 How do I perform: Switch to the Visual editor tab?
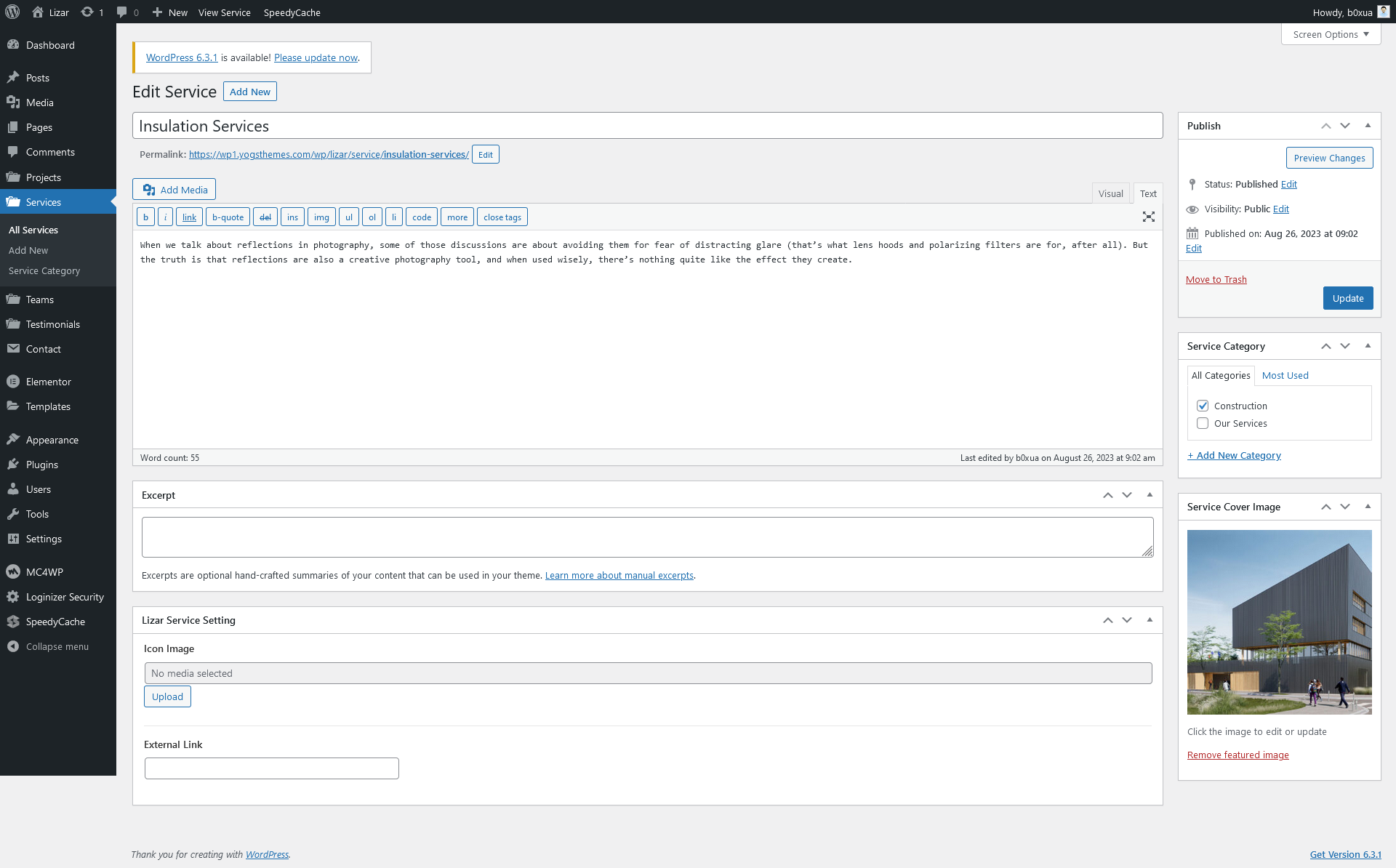click(x=1110, y=193)
